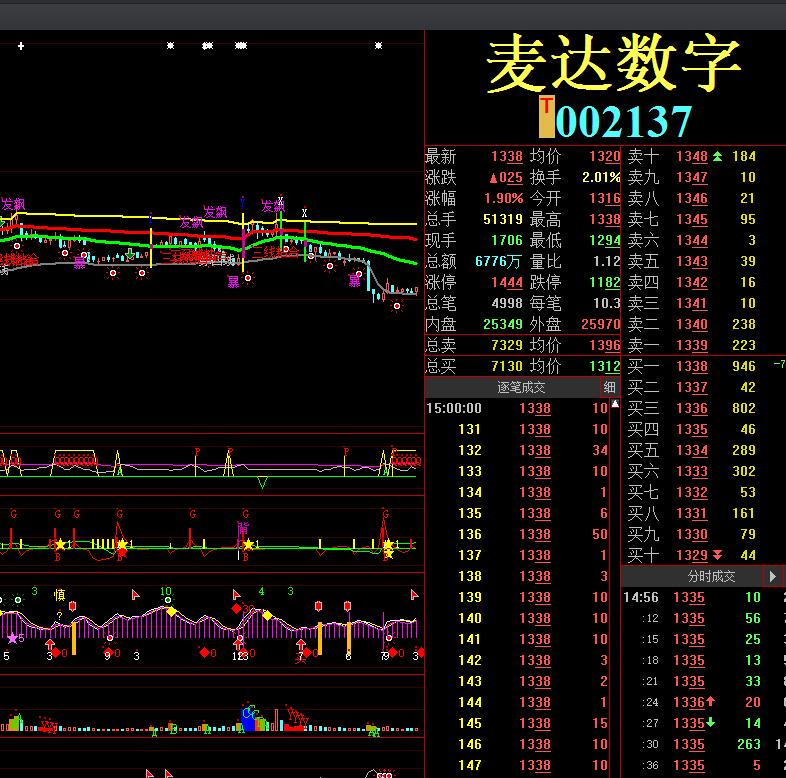The width and height of the screenshot is (786, 778).
Task: Select the 换手 2.01% value
Action: pos(601,177)
